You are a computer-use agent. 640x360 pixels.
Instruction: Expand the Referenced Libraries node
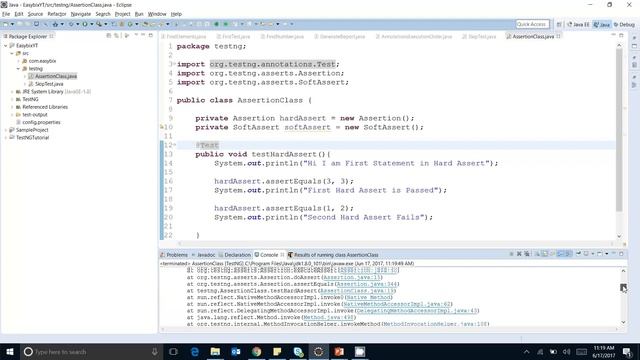12,107
